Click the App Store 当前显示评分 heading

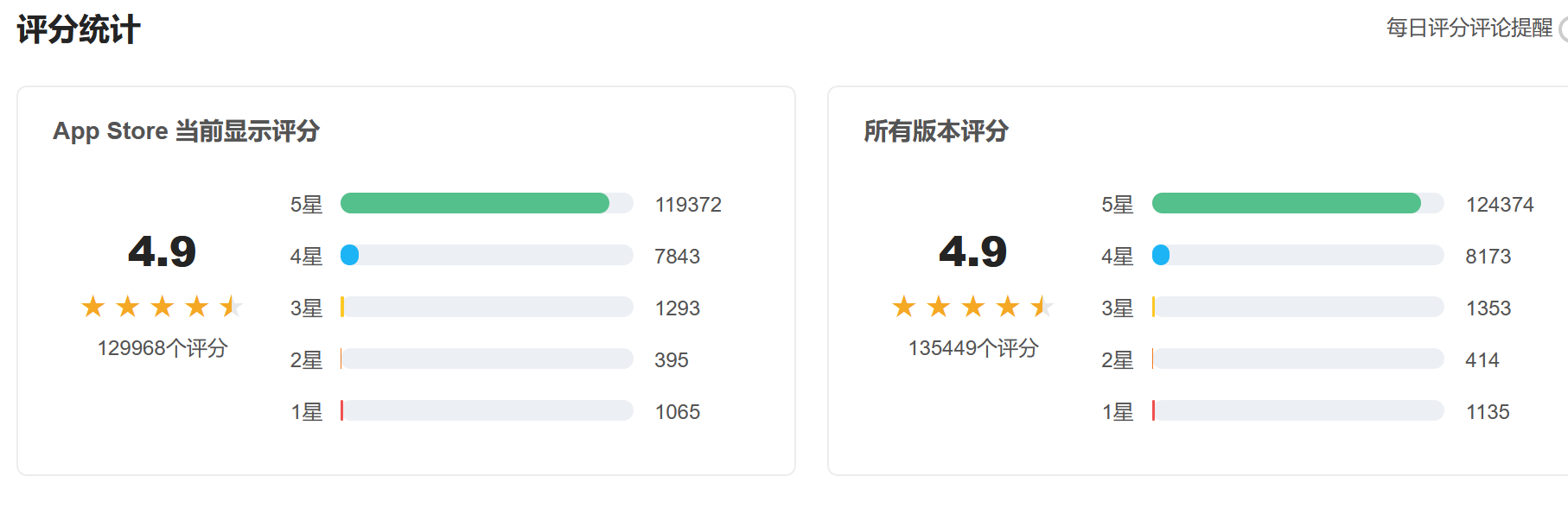point(186,131)
